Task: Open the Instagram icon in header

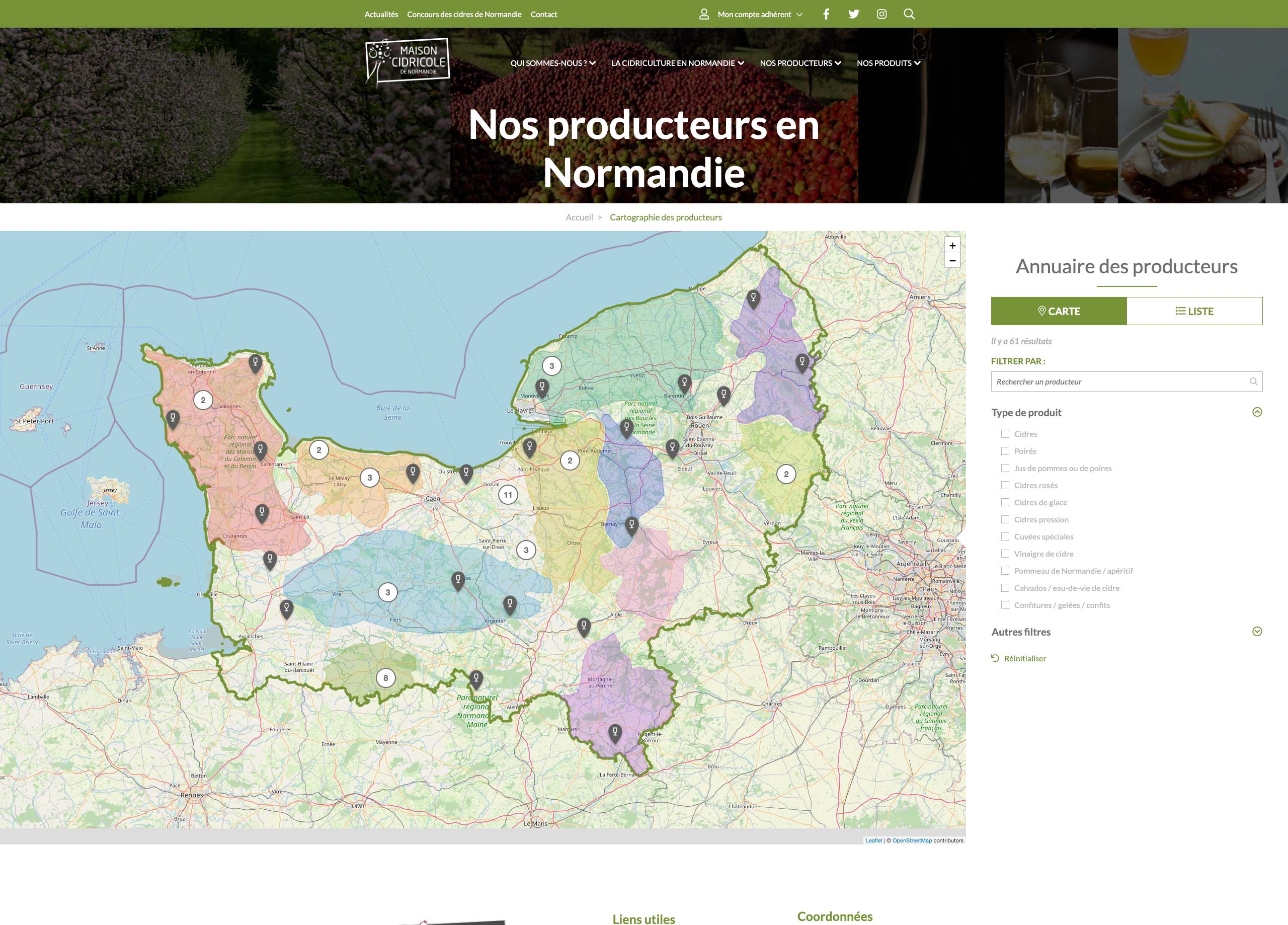Action: click(x=881, y=14)
